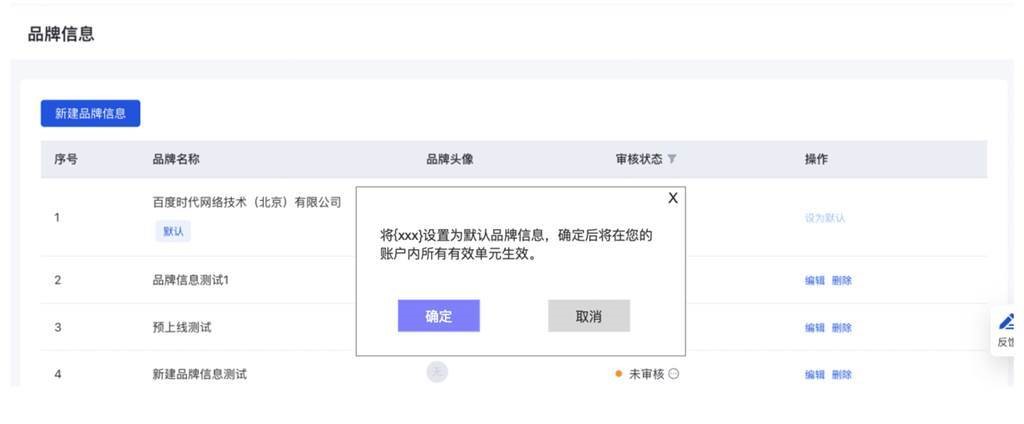Click 编辑 for 新建品牌信息测试

tap(815, 375)
